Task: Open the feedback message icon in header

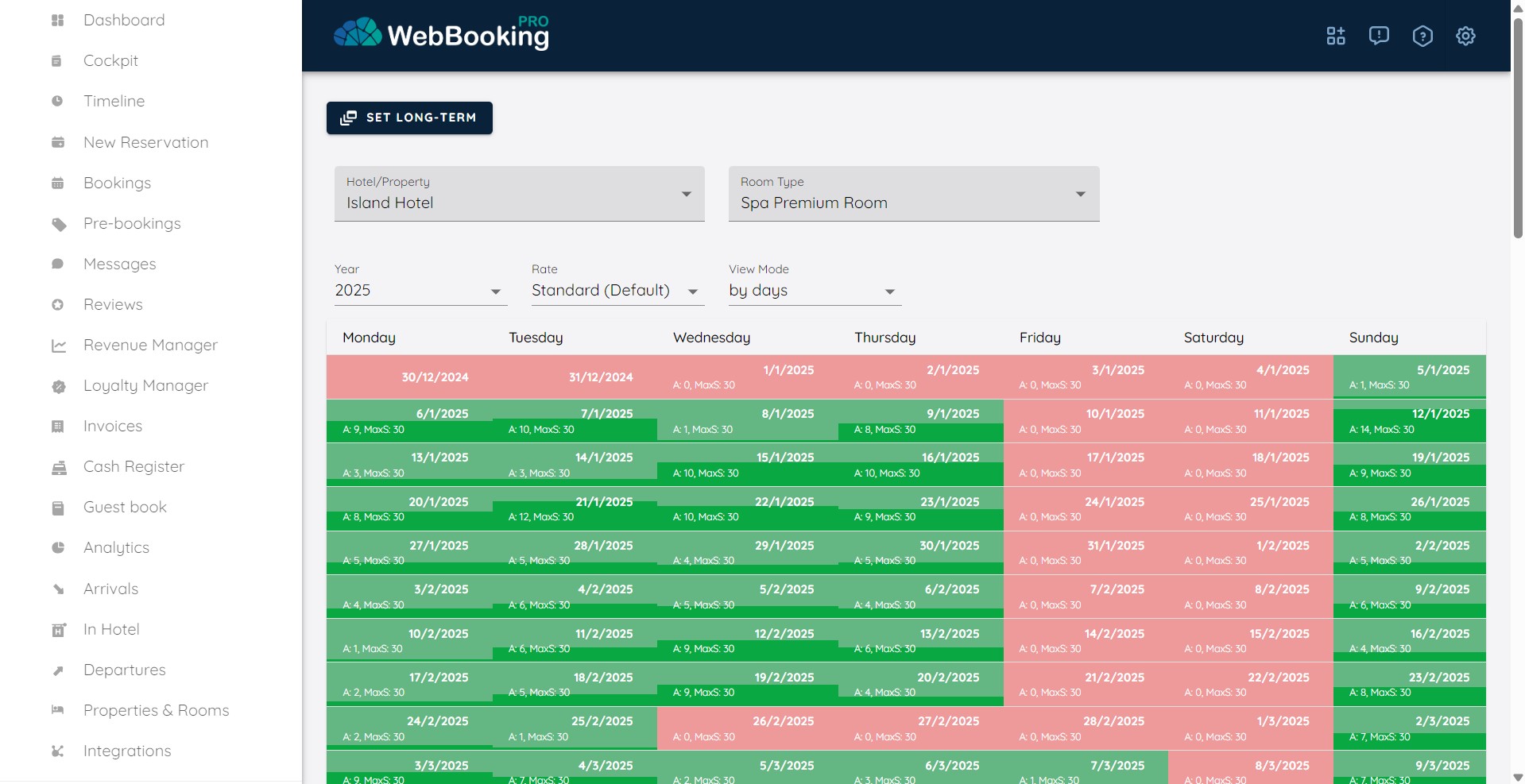Action: (1379, 36)
